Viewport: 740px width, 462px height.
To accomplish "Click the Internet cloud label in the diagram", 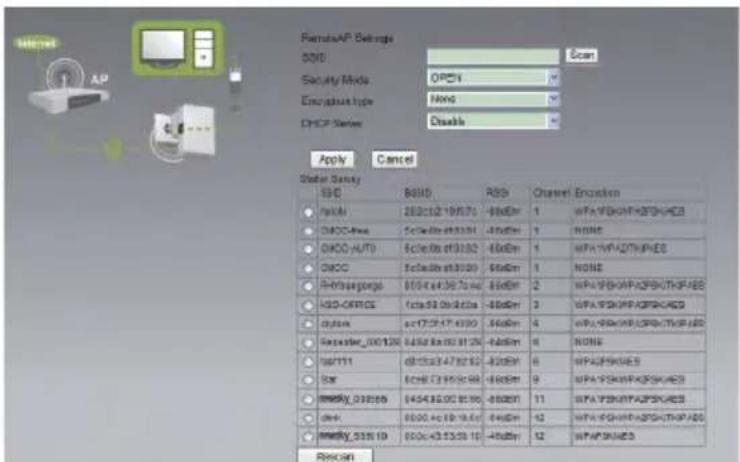I will pyautogui.click(x=36, y=43).
